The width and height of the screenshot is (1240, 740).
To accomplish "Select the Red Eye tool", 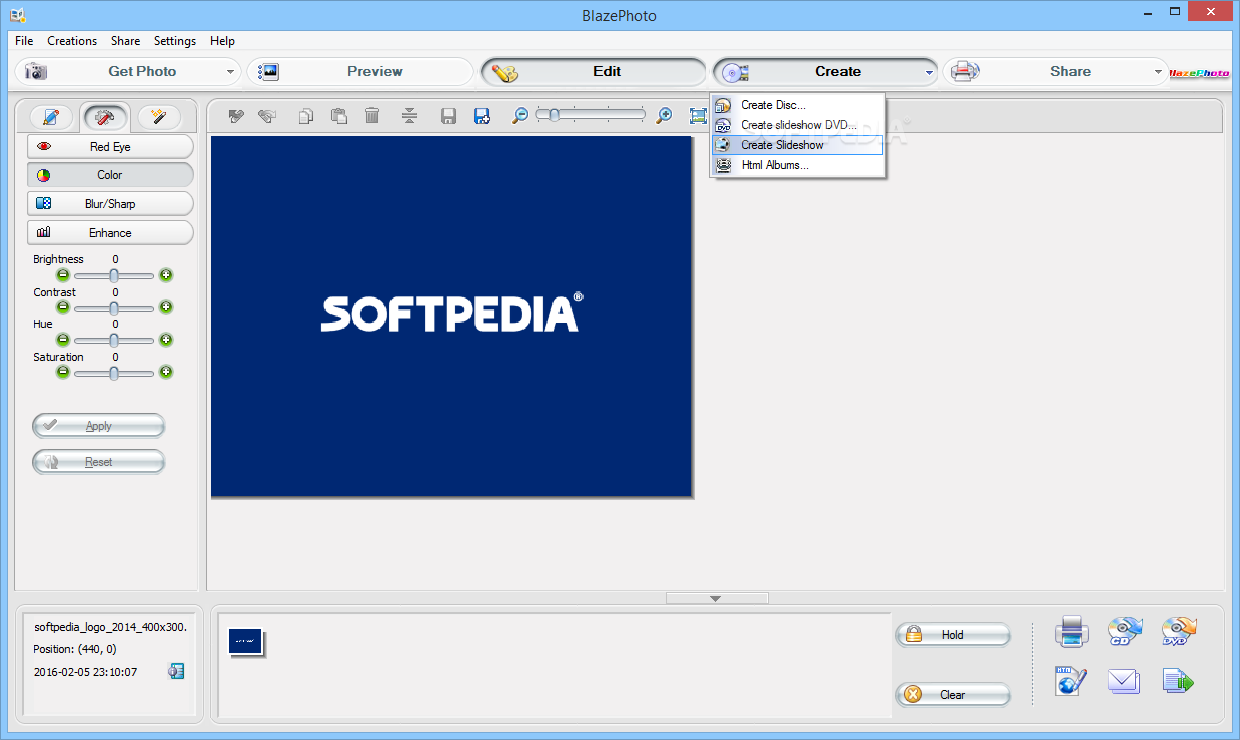I will 110,146.
